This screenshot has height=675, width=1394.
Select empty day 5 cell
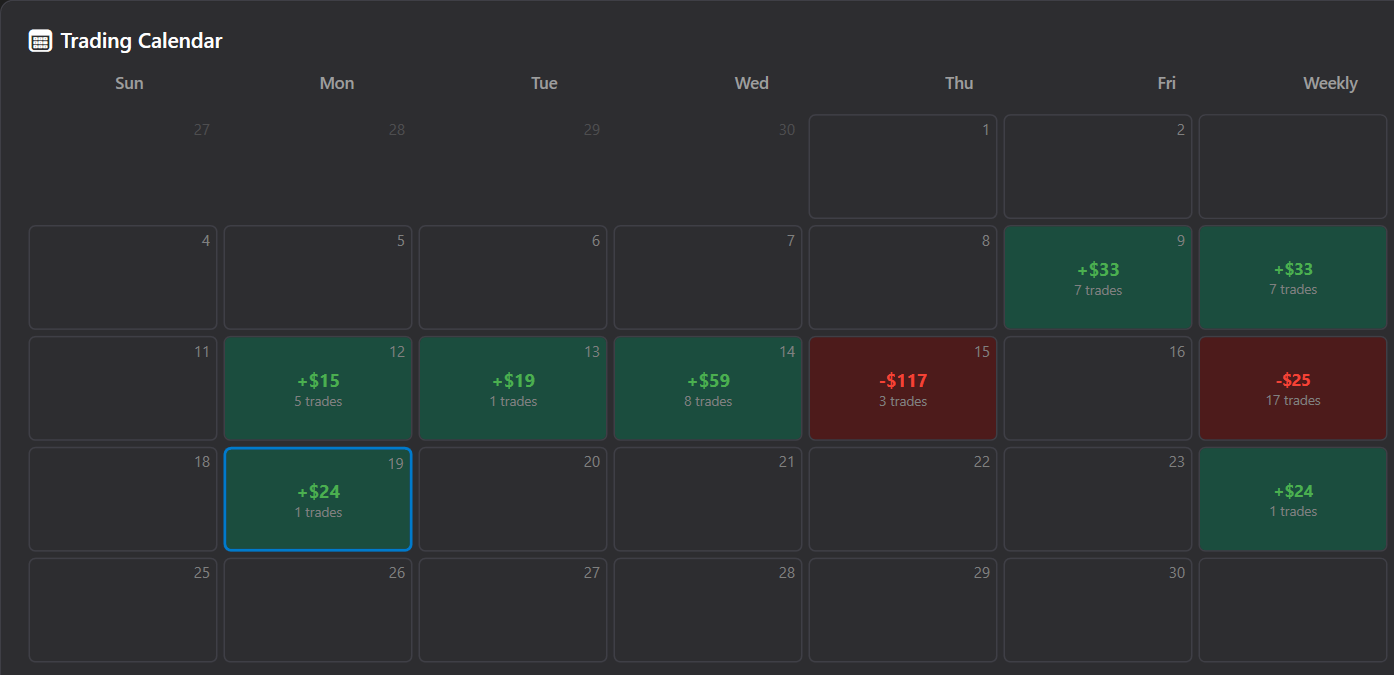[318, 277]
